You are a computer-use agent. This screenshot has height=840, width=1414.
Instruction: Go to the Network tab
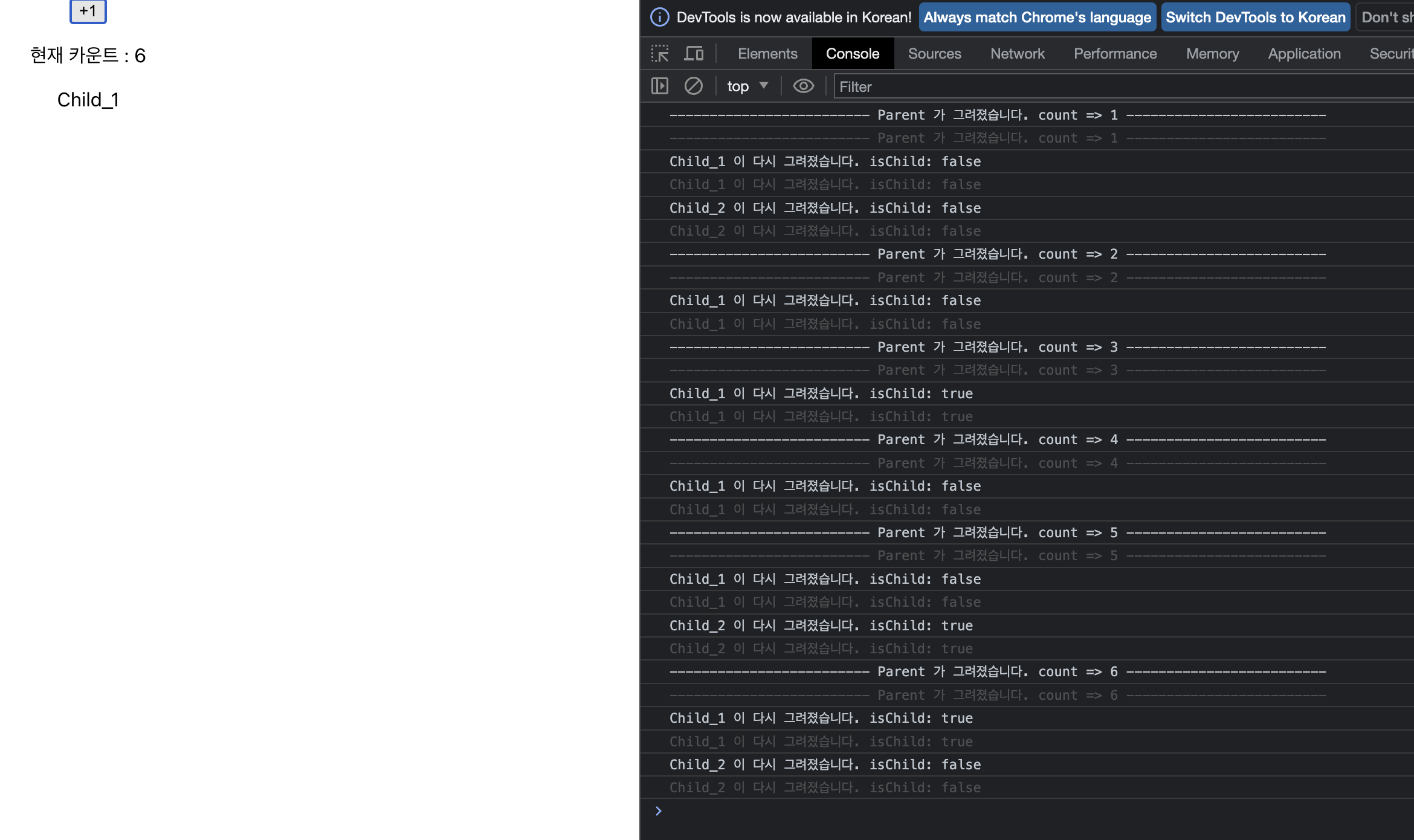point(1017,54)
